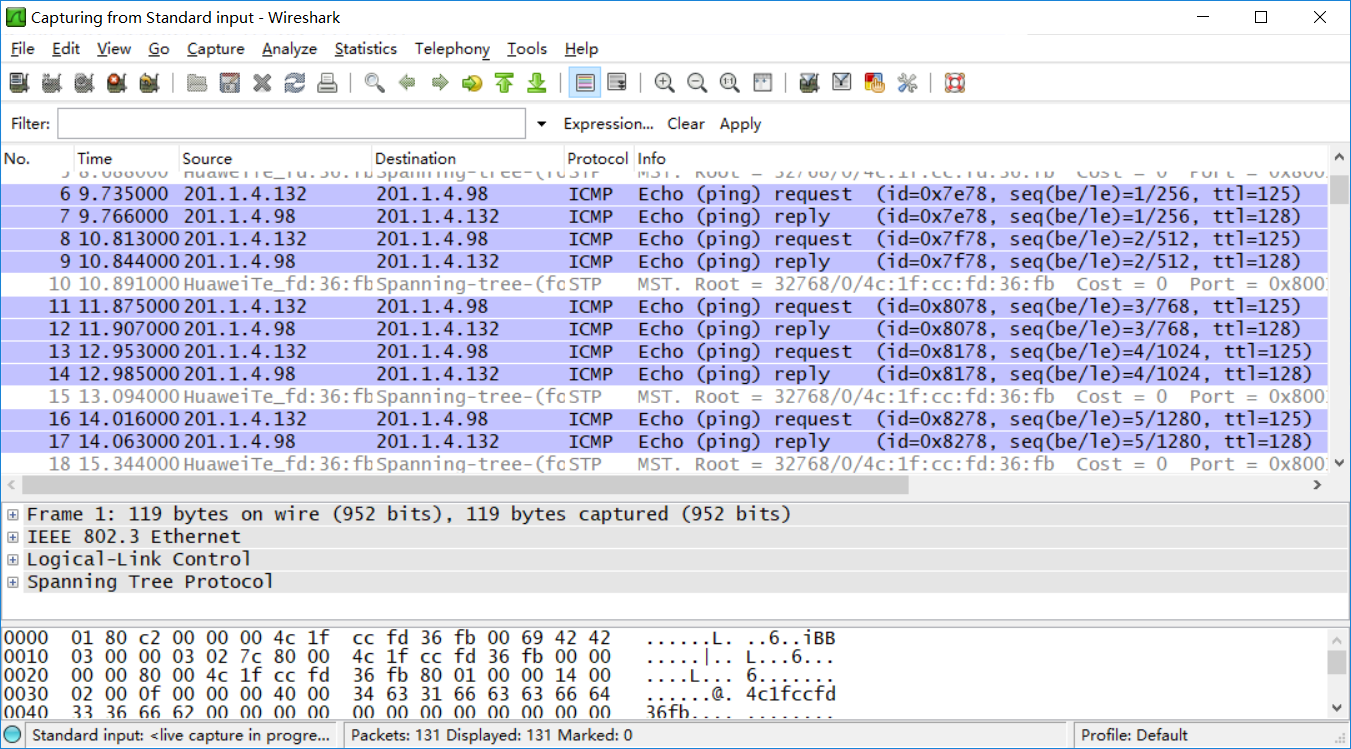Toggle auto scroll in live capture
1351x749 pixels.
(x=617, y=83)
